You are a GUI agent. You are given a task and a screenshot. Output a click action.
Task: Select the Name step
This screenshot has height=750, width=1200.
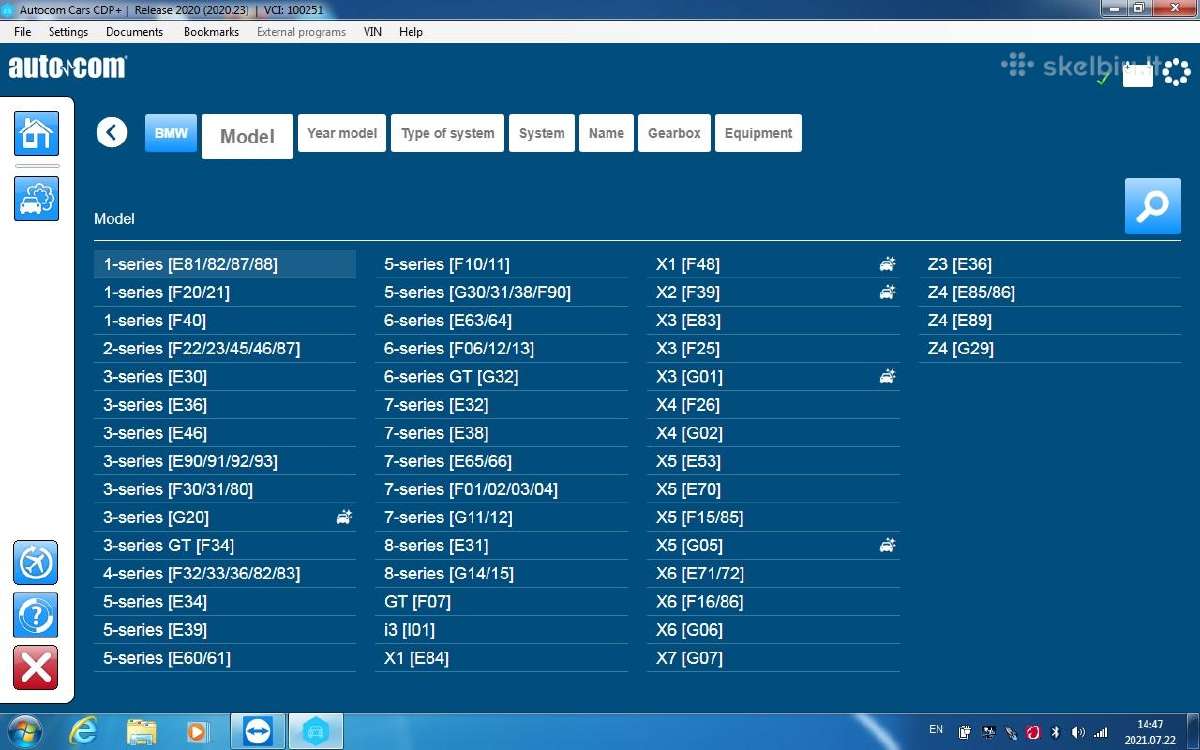[606, 133]
